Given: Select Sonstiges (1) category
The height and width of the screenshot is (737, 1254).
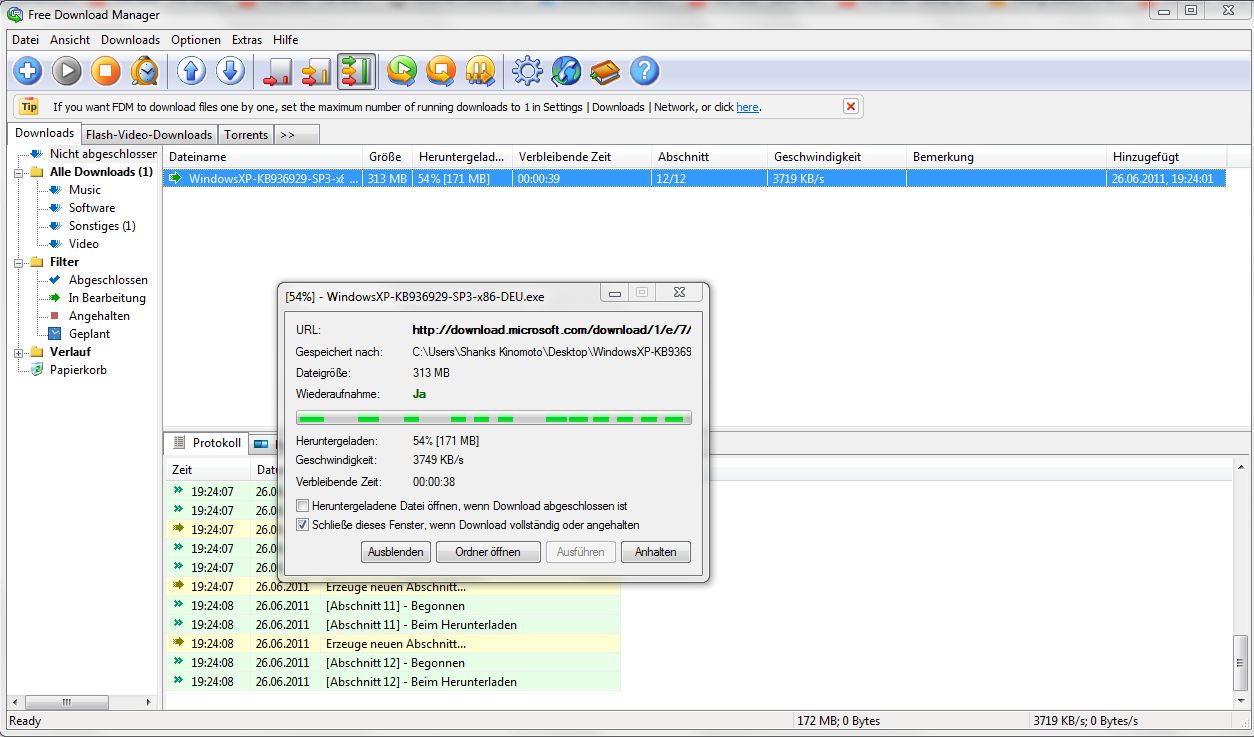Looking at the screenshot, I should [x=102, y=226].
